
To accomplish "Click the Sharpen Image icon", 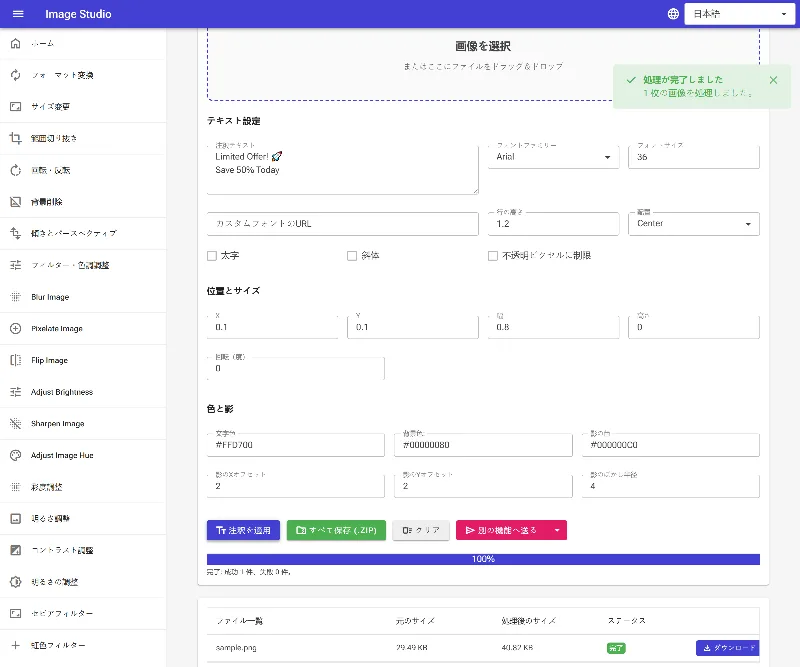I will tap(16, 424).
